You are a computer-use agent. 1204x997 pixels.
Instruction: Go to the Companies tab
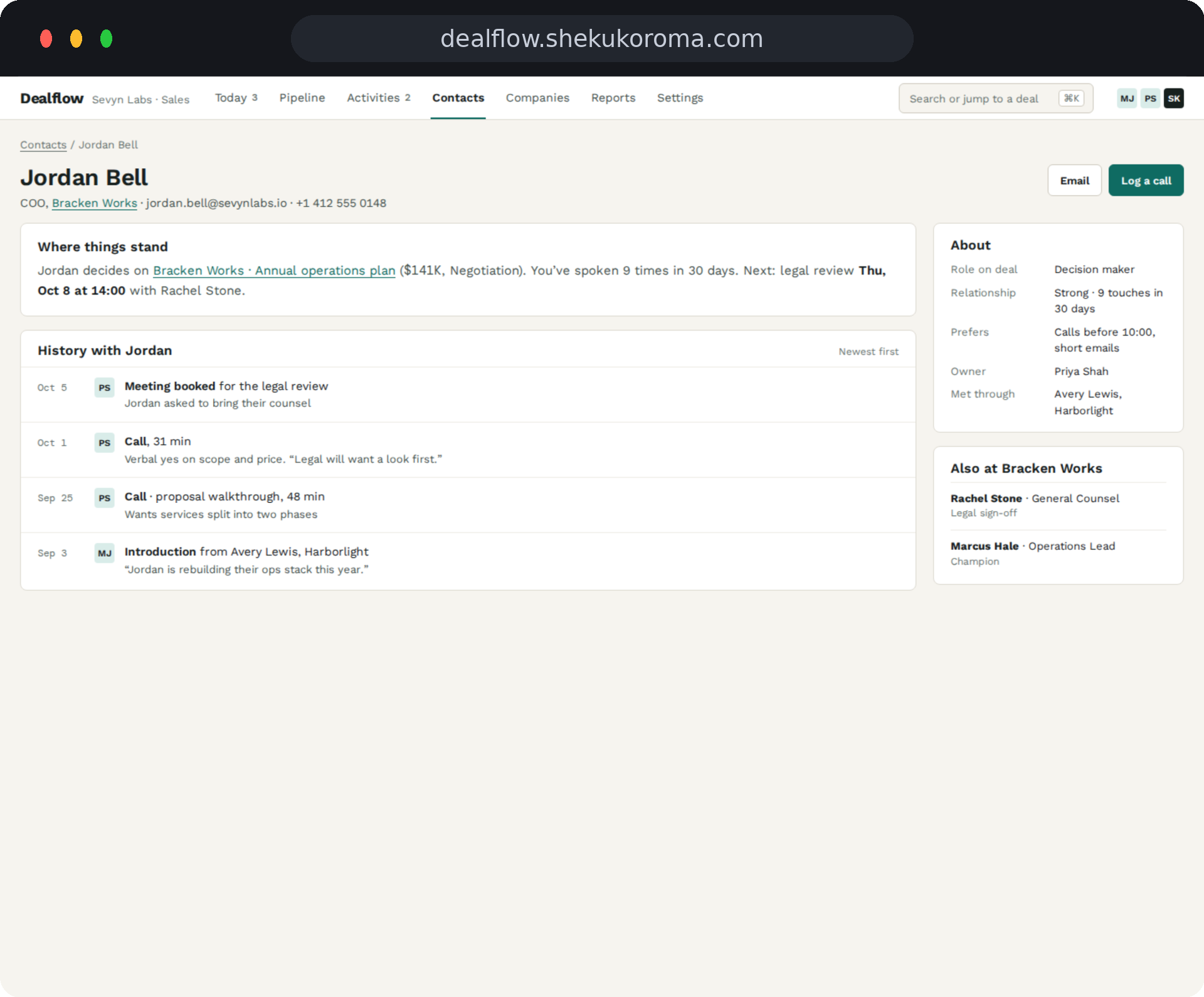(x=537, y=98)
